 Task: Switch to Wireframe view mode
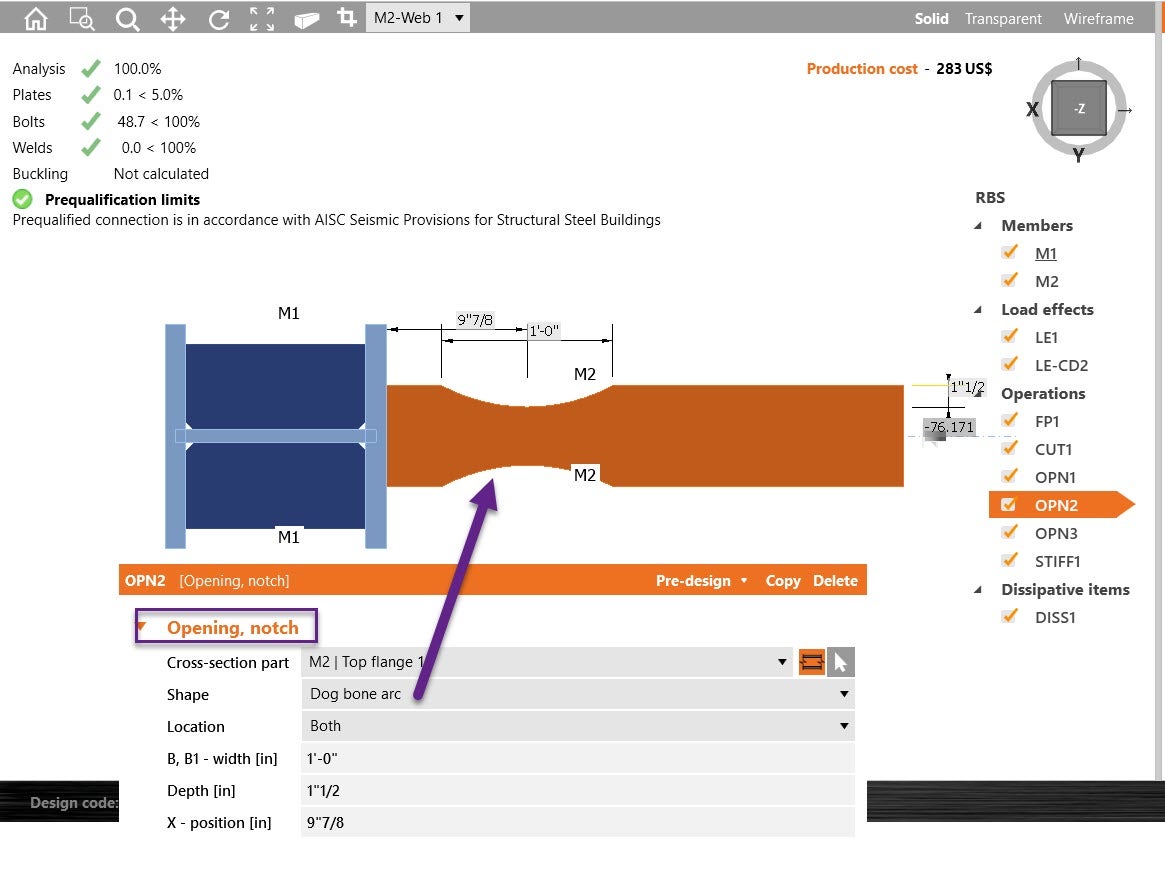(1098, 18)
